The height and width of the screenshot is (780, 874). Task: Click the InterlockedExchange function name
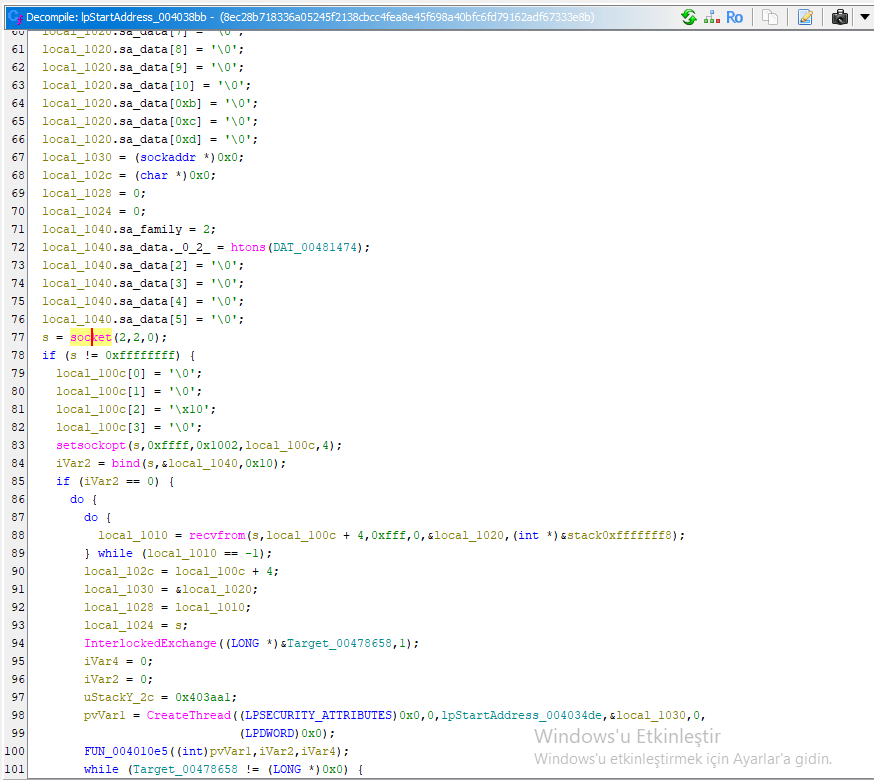pos(150,643)
